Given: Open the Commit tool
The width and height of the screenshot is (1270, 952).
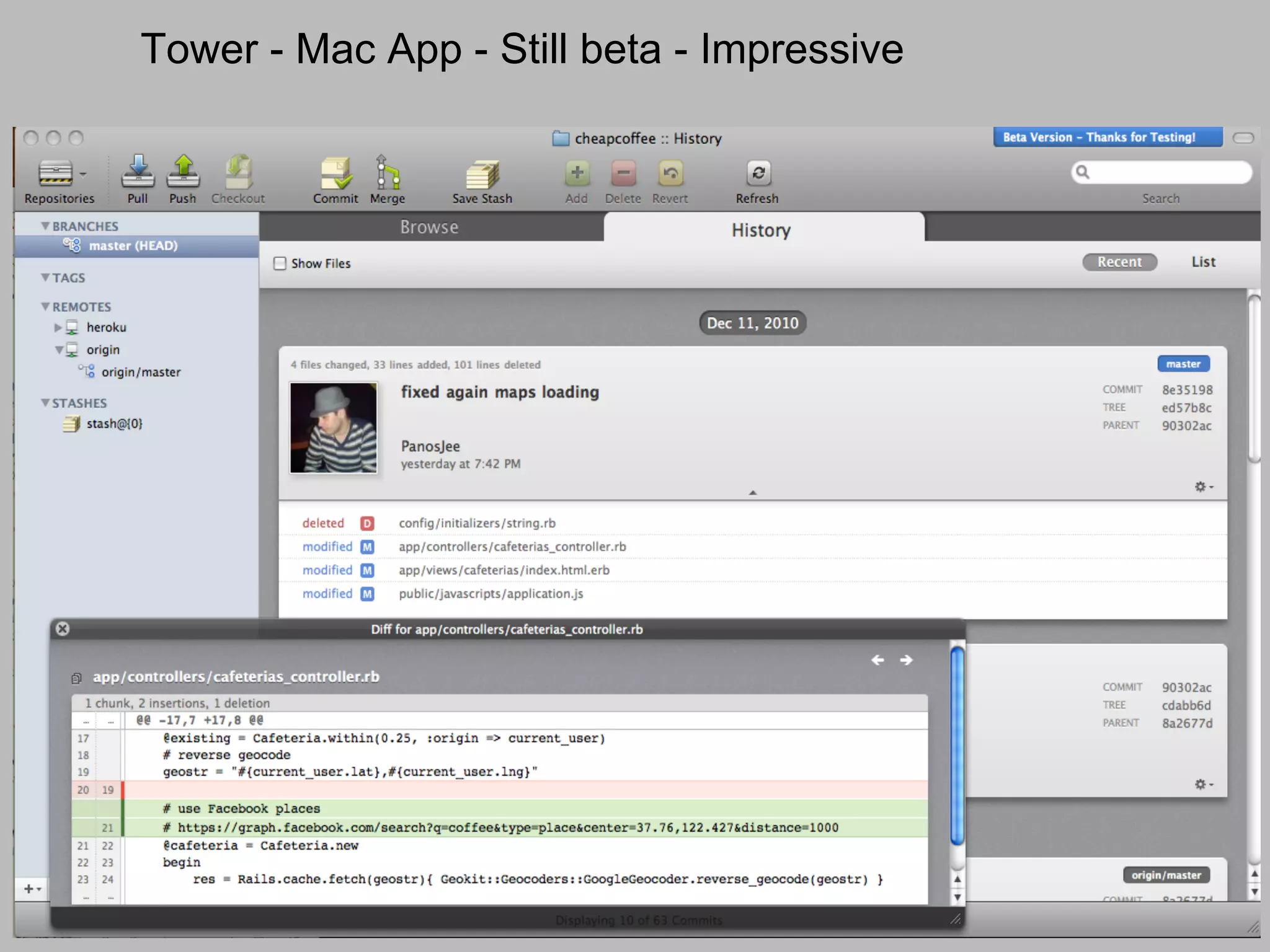Looking at the screenshot, I should (x=335, y=174).
